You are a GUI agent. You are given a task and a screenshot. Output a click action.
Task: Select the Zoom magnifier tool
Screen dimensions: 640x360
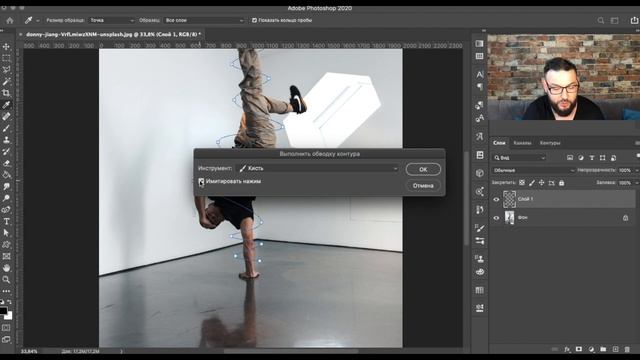tap(6, 280)
